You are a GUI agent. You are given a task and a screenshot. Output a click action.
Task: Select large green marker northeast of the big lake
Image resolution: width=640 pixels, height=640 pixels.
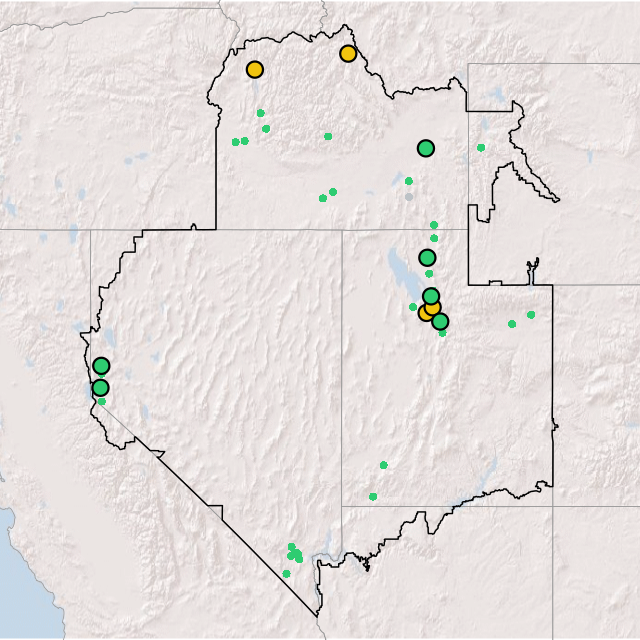(428, 258)
